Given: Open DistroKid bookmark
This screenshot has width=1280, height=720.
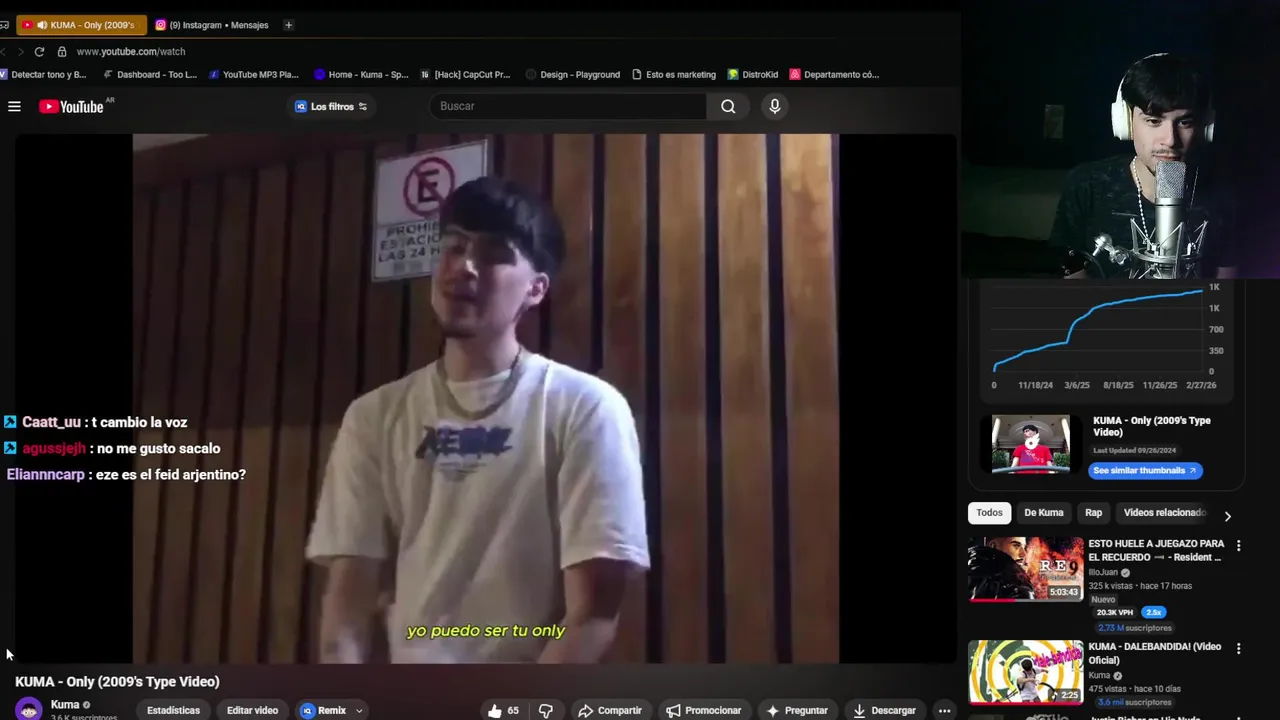Looking at the screenshot, I should click(753, 74).
